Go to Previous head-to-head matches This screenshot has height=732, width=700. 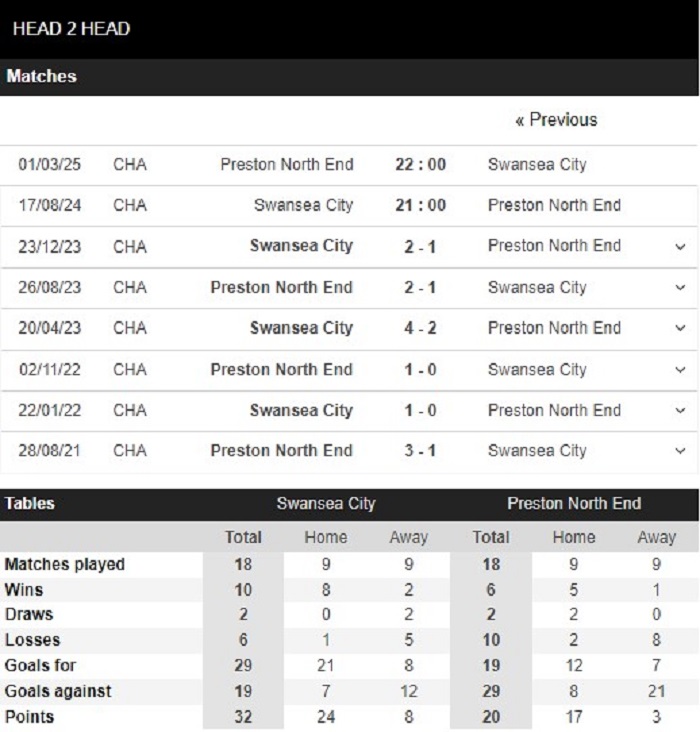point(556,120)
